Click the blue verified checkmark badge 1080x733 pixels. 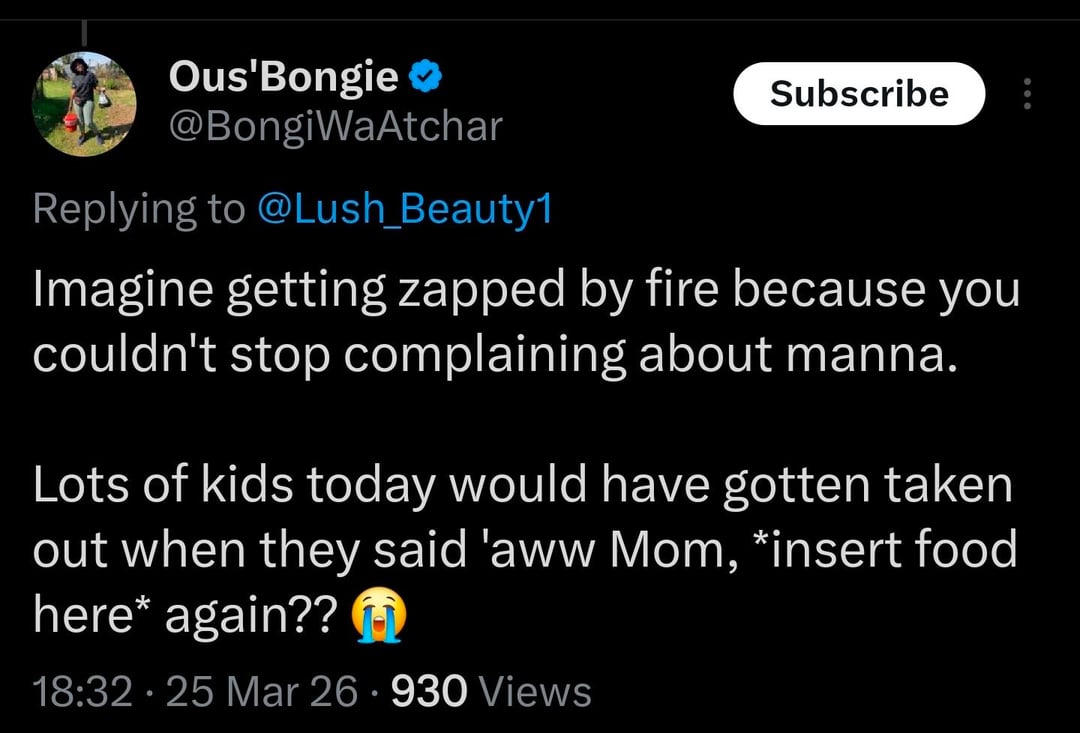click(x=428, y=77)
